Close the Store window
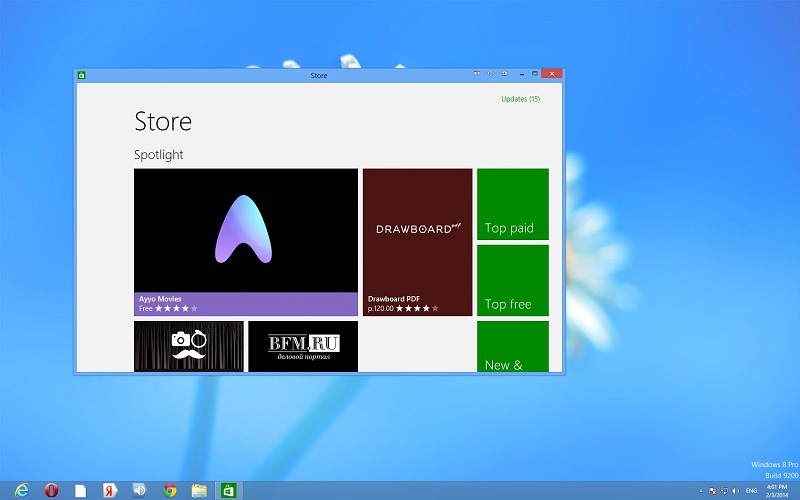 point(552,74)
